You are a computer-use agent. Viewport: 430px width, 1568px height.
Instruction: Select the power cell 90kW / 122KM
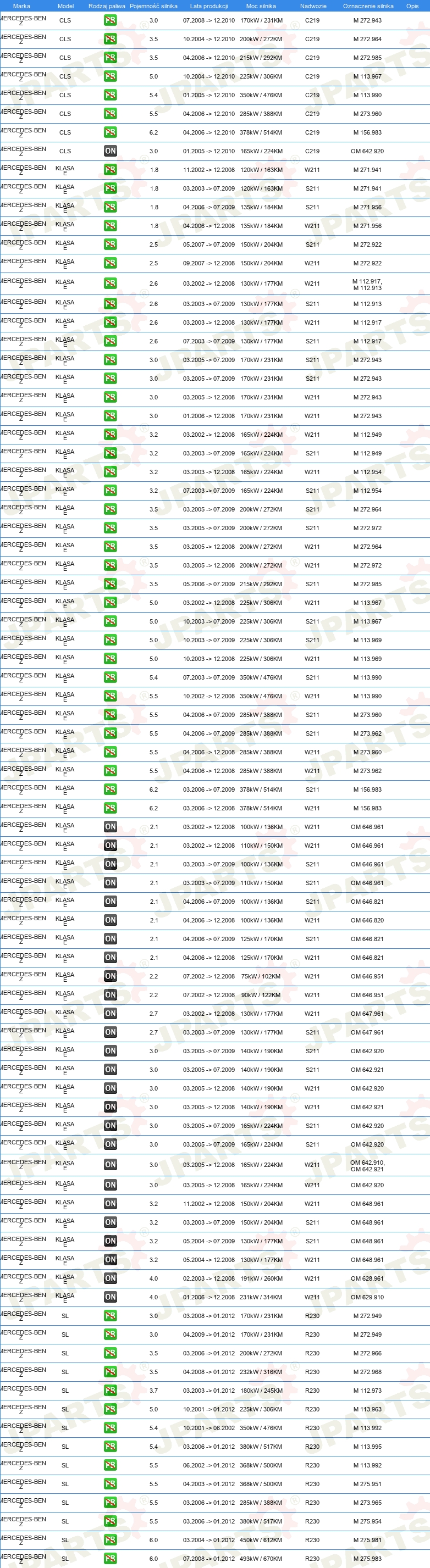261,995
